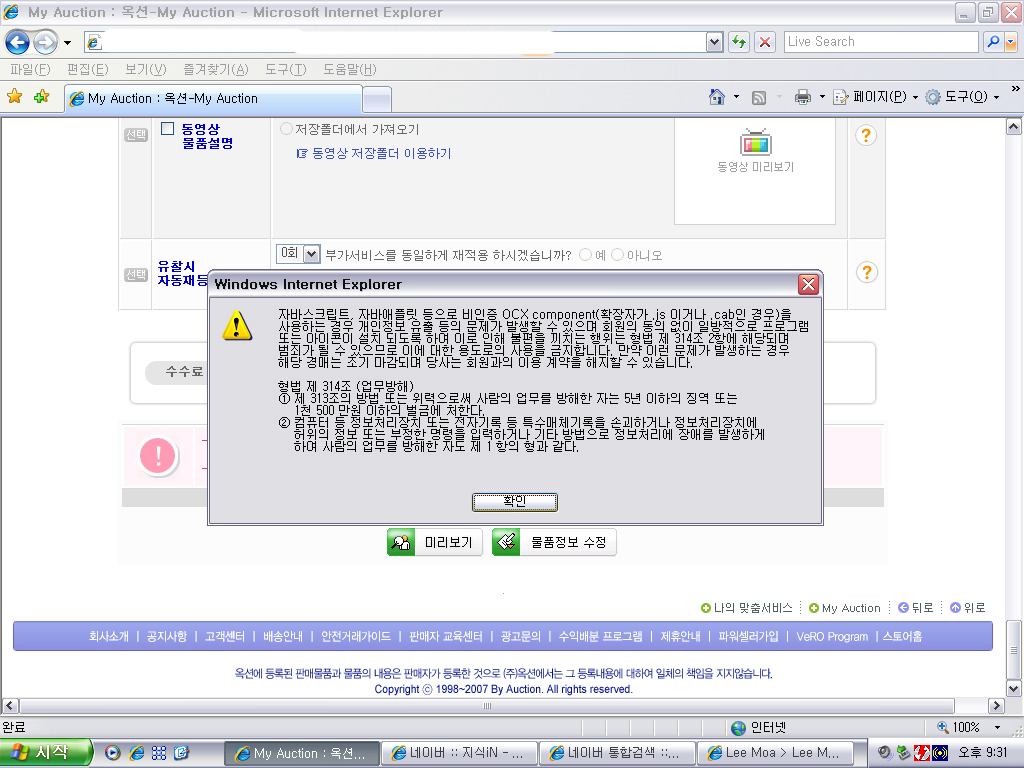Image resolution: width=1024 pixels, height=768 pixels.
Task: Stop loading with the red X icon
Action: 765,42
